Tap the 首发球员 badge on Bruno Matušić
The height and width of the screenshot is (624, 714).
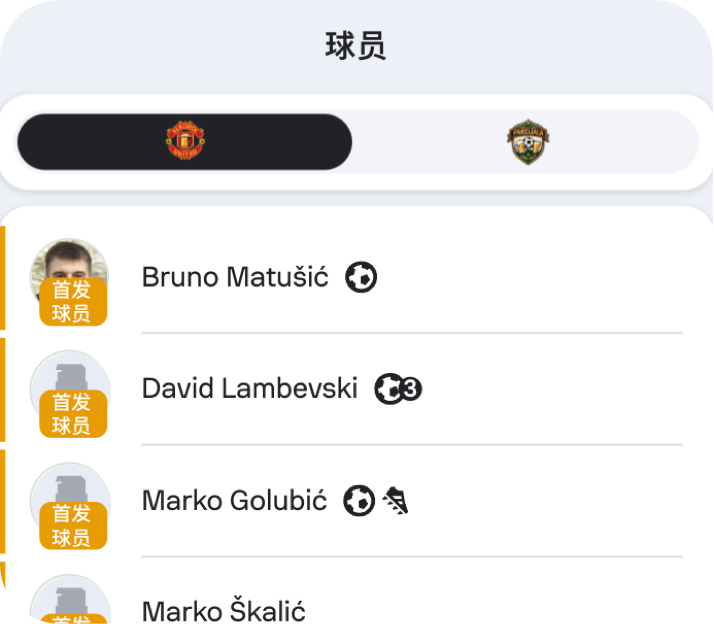coord(72,302)
